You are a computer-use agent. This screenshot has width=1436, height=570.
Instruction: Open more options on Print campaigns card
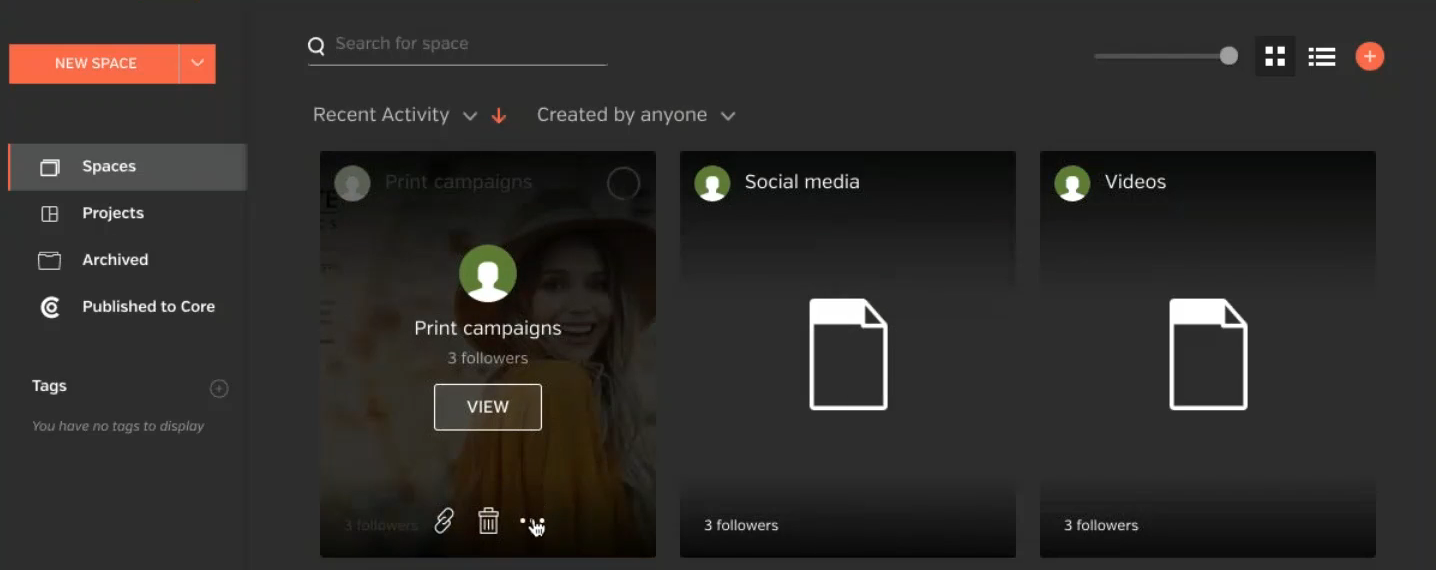tap(532, 523)
